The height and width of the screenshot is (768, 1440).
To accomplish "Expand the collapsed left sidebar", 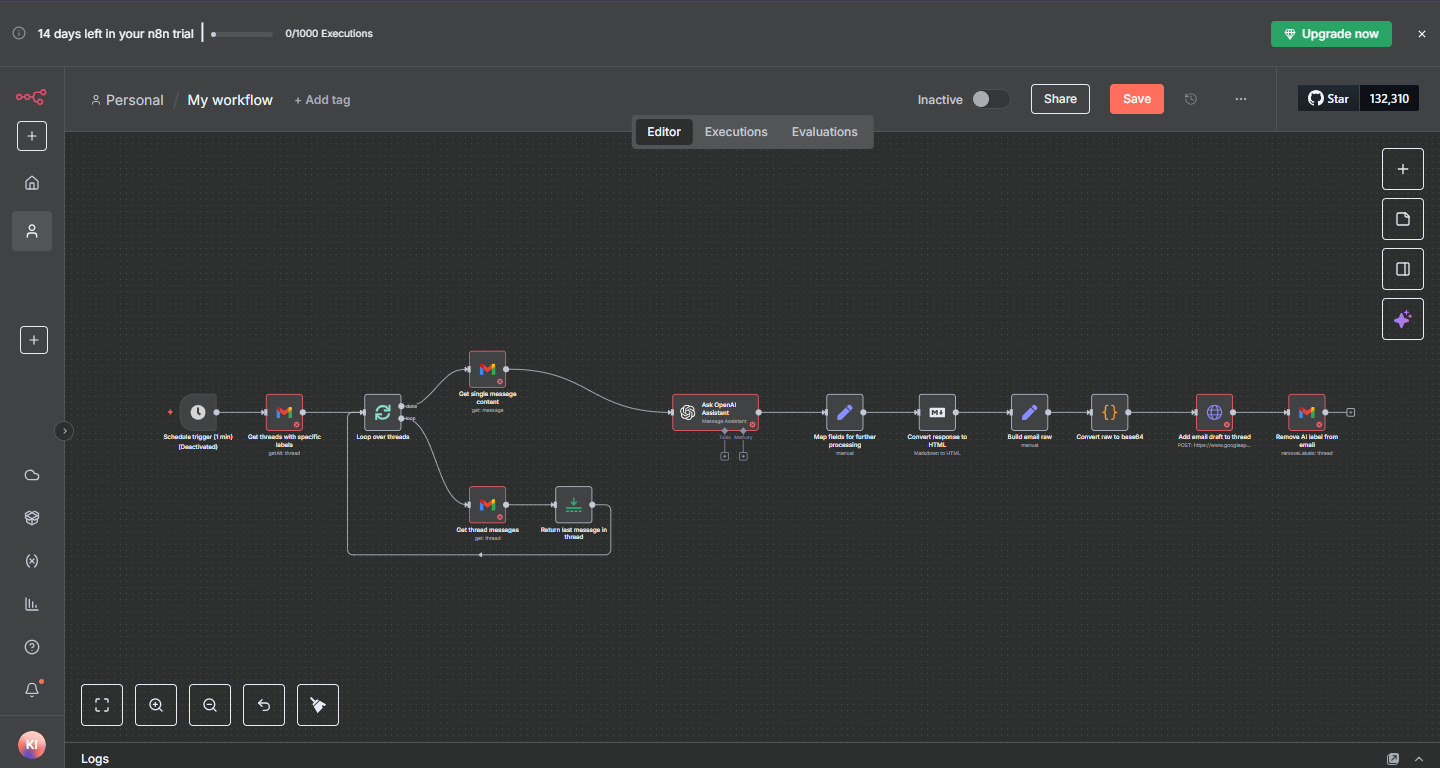I will click(x=64, y=431).
